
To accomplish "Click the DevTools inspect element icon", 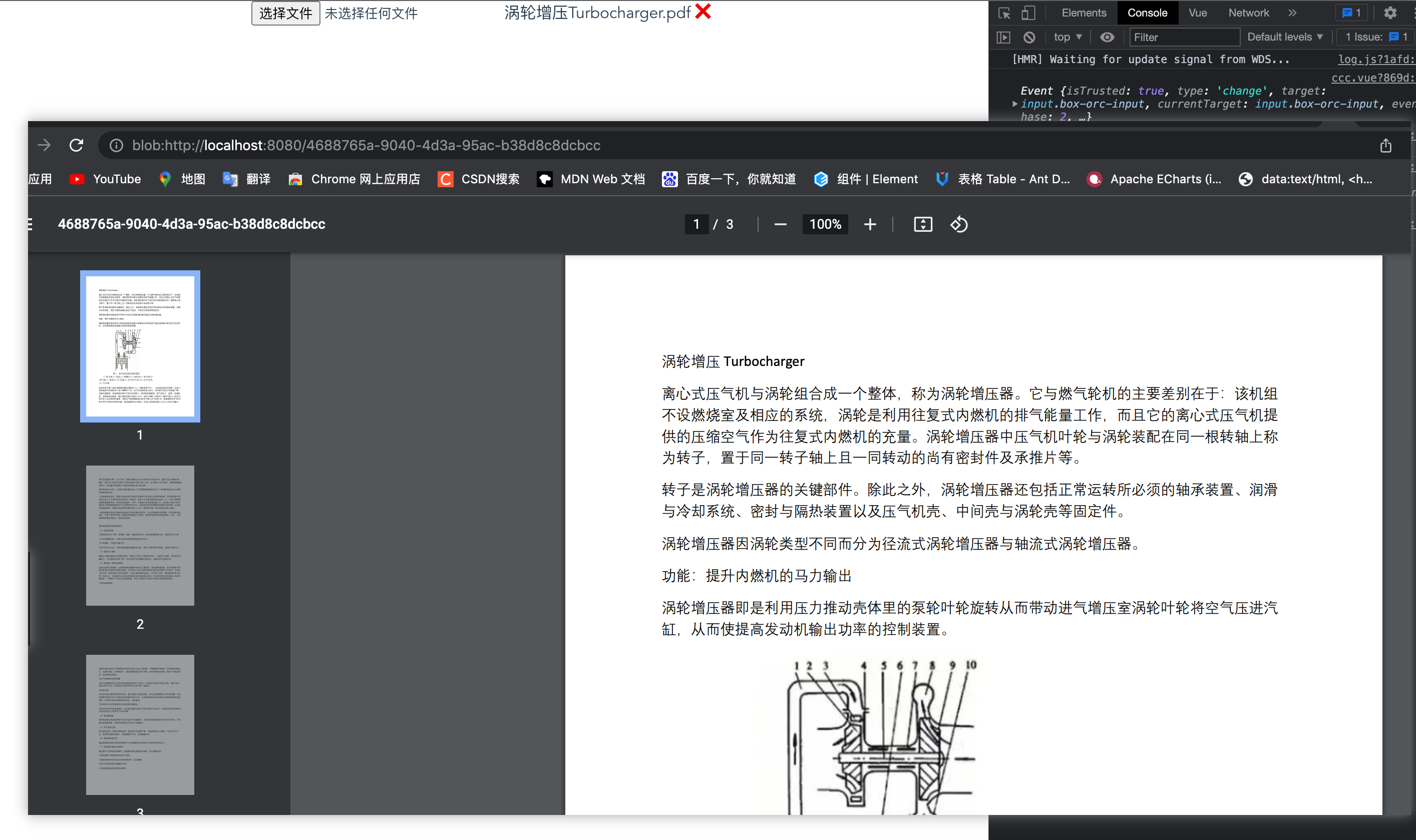I will click(x=1003, y=11).
